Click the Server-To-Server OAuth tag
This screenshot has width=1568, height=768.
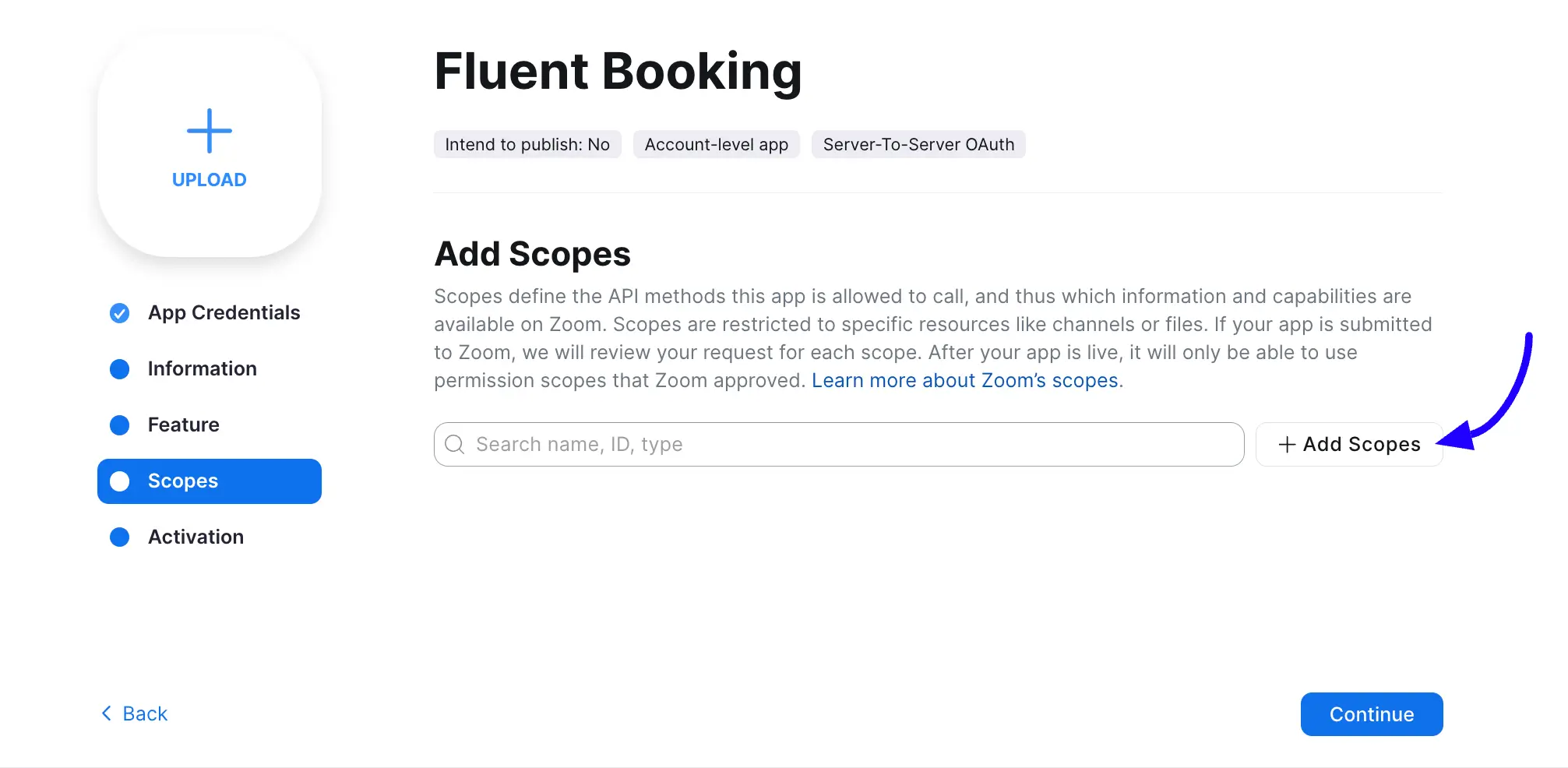(918, 145)
